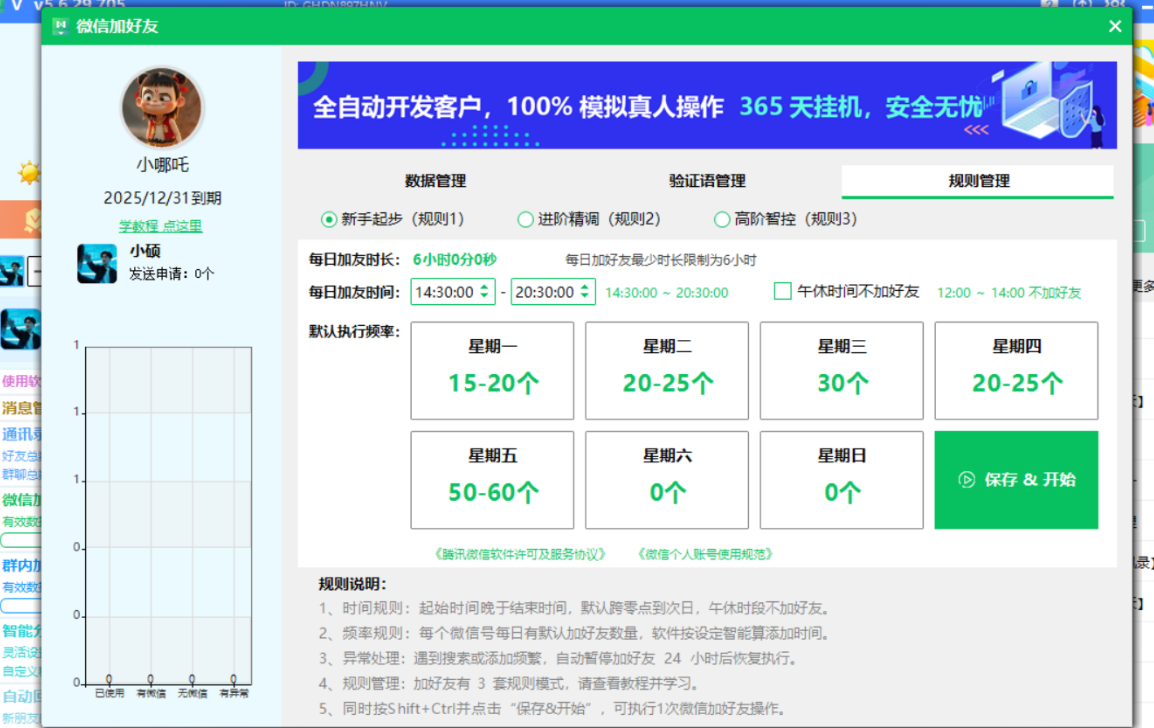The height and width of the screenshot is (728, 1154).
Task: Click the 星期日 0个 frequency card
Action: (x=841, y=480)
